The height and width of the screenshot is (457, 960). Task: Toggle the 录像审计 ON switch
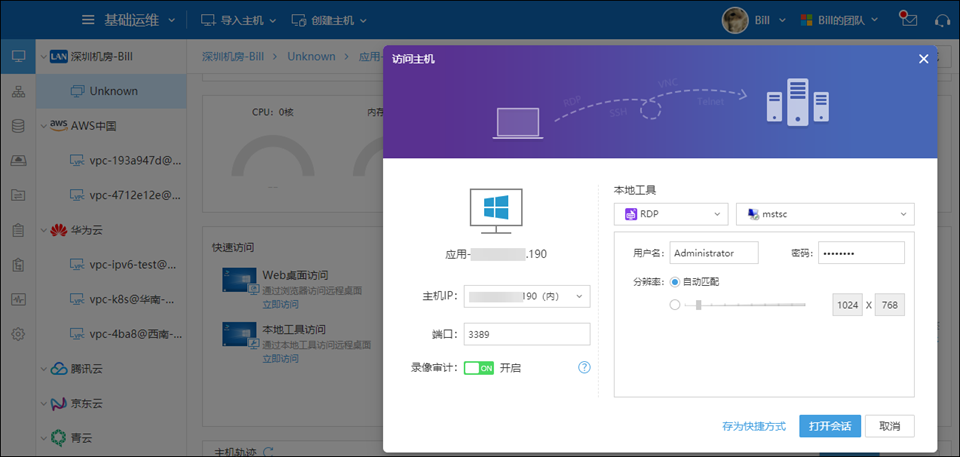coord(479,368)
